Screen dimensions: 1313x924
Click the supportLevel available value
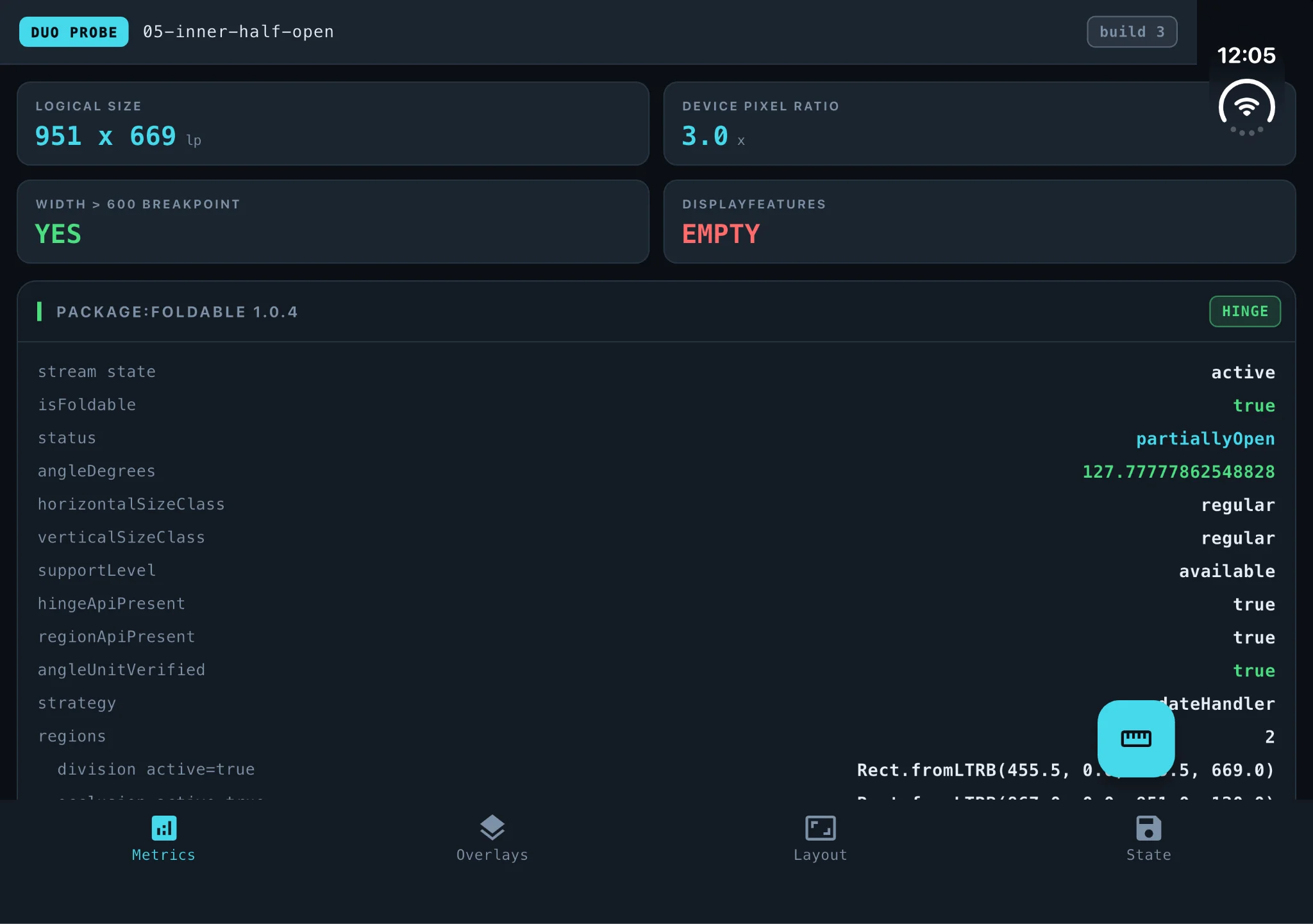(1227, 571)
